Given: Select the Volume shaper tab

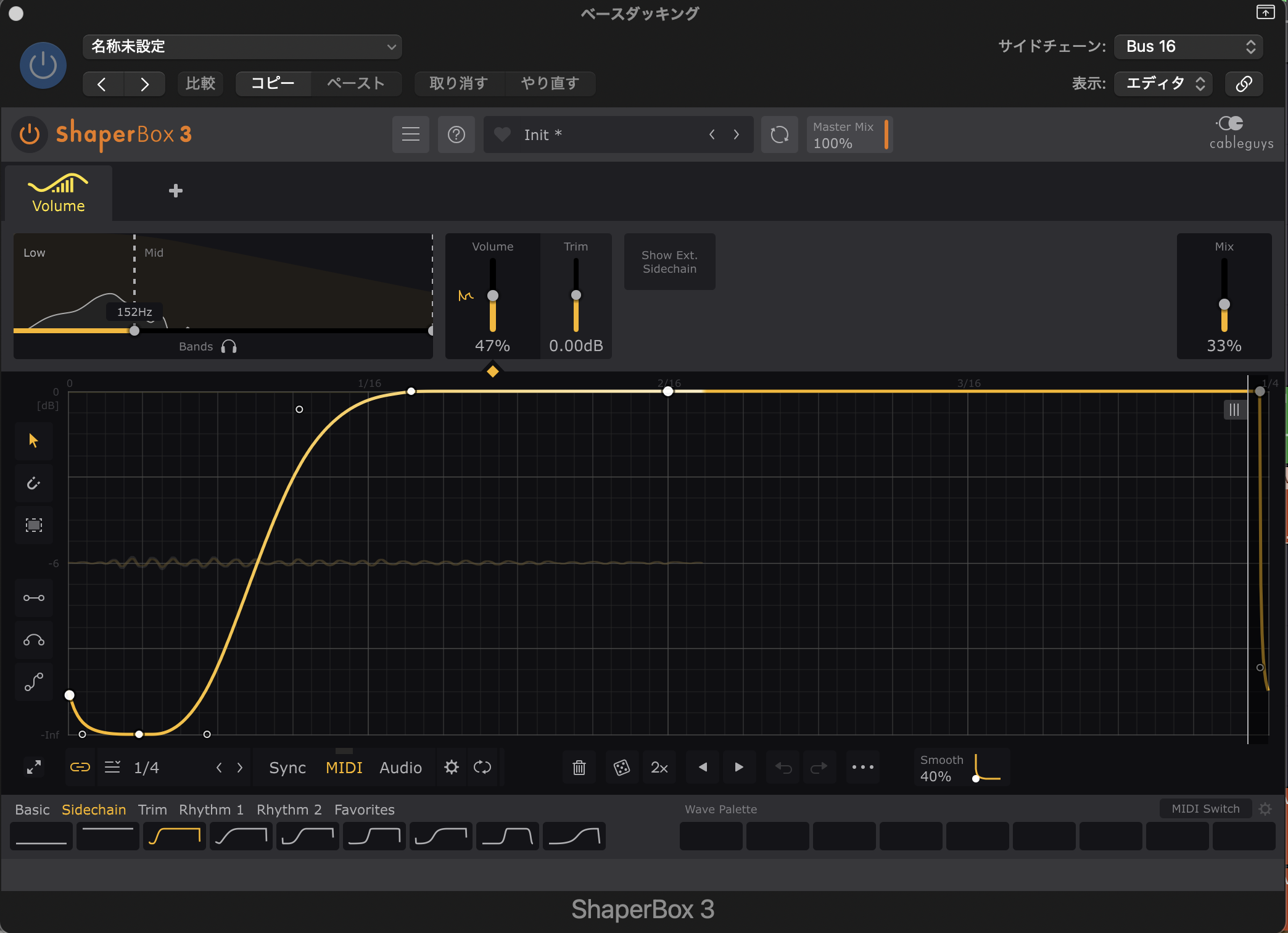Looking at the screenshot, I should (59, 193).
